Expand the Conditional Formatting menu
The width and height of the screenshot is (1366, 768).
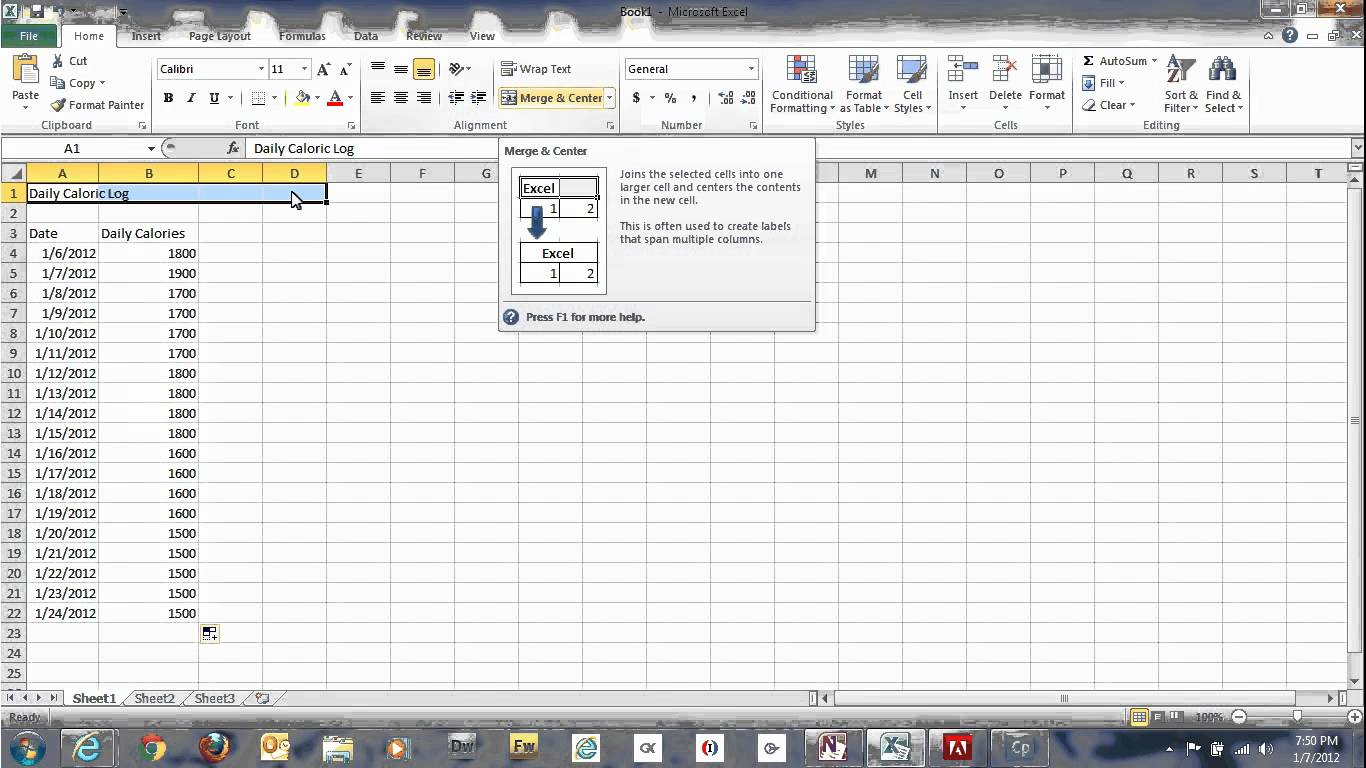tap(802, 83)
